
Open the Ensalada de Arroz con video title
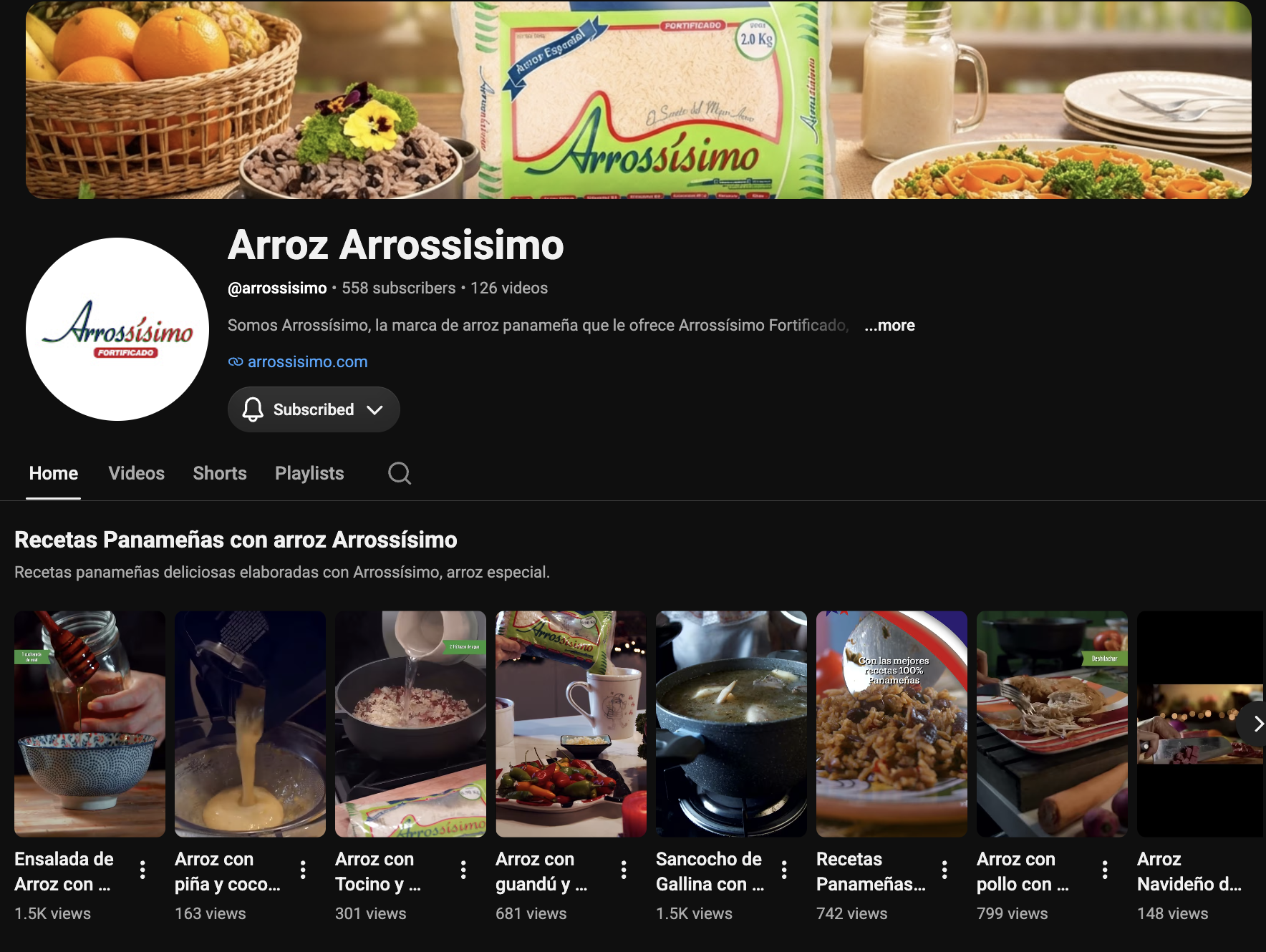tap(64, 871)
